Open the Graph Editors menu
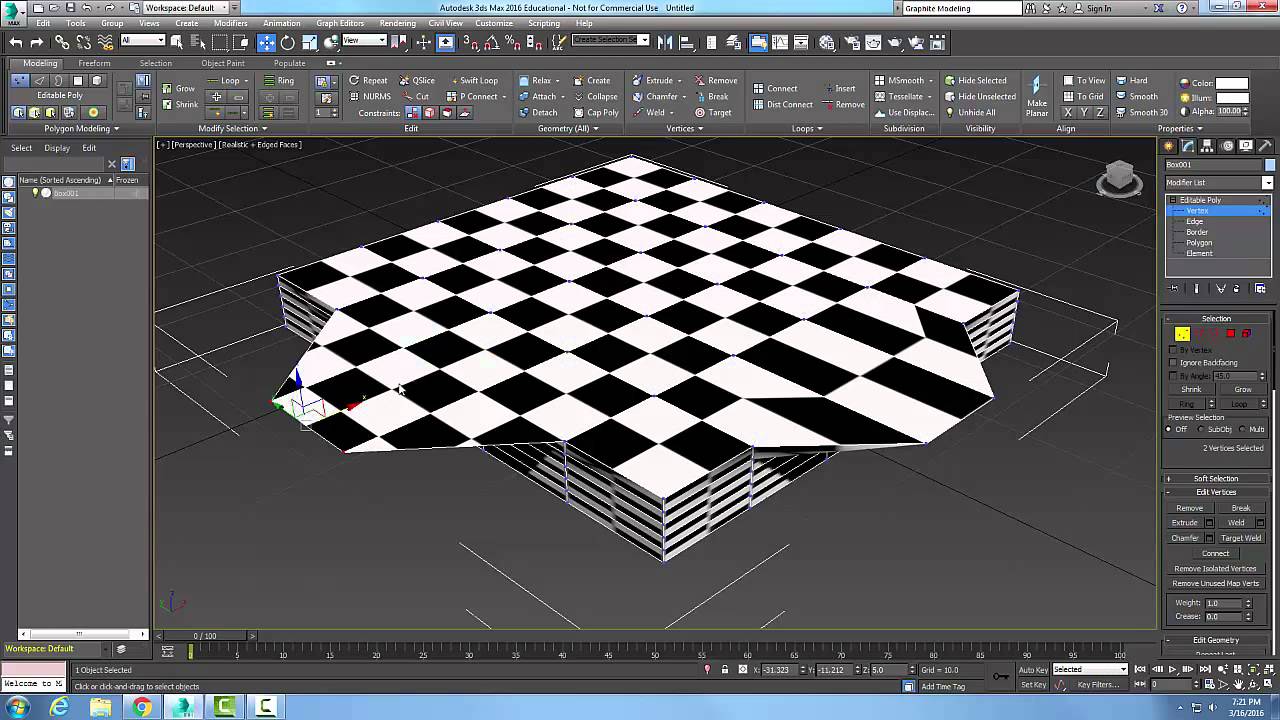Screen dimensions: 1280x720 [340, 23]
